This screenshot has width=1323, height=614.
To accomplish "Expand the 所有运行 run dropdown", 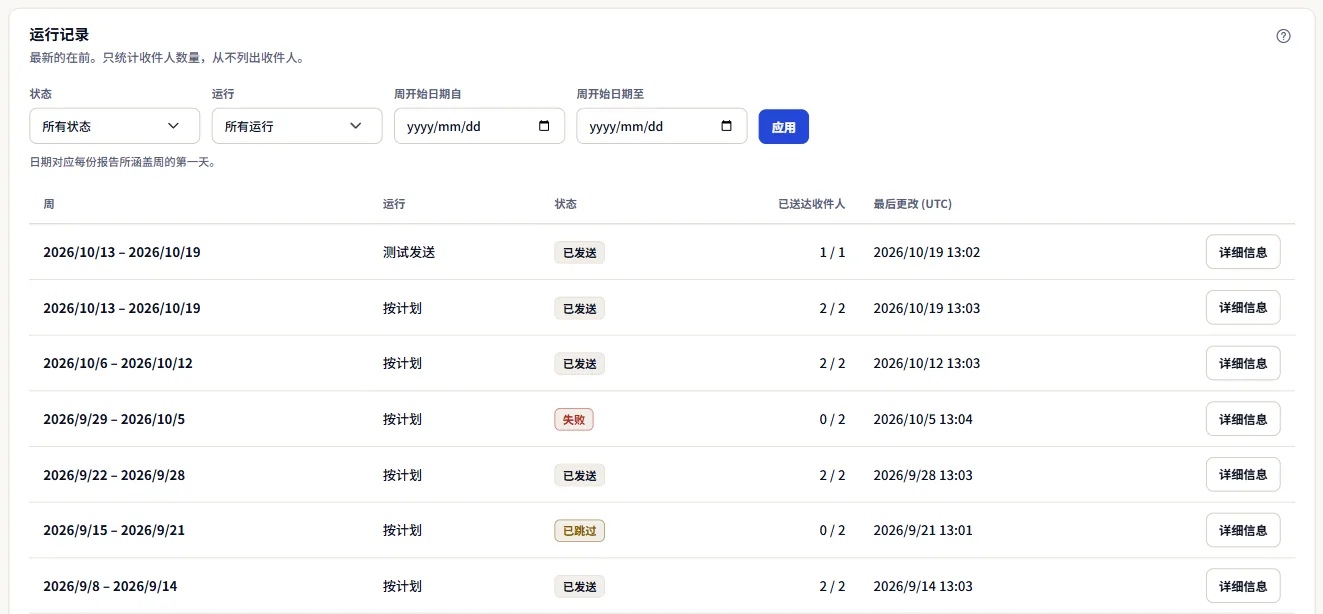I will [x=297, y=126].
